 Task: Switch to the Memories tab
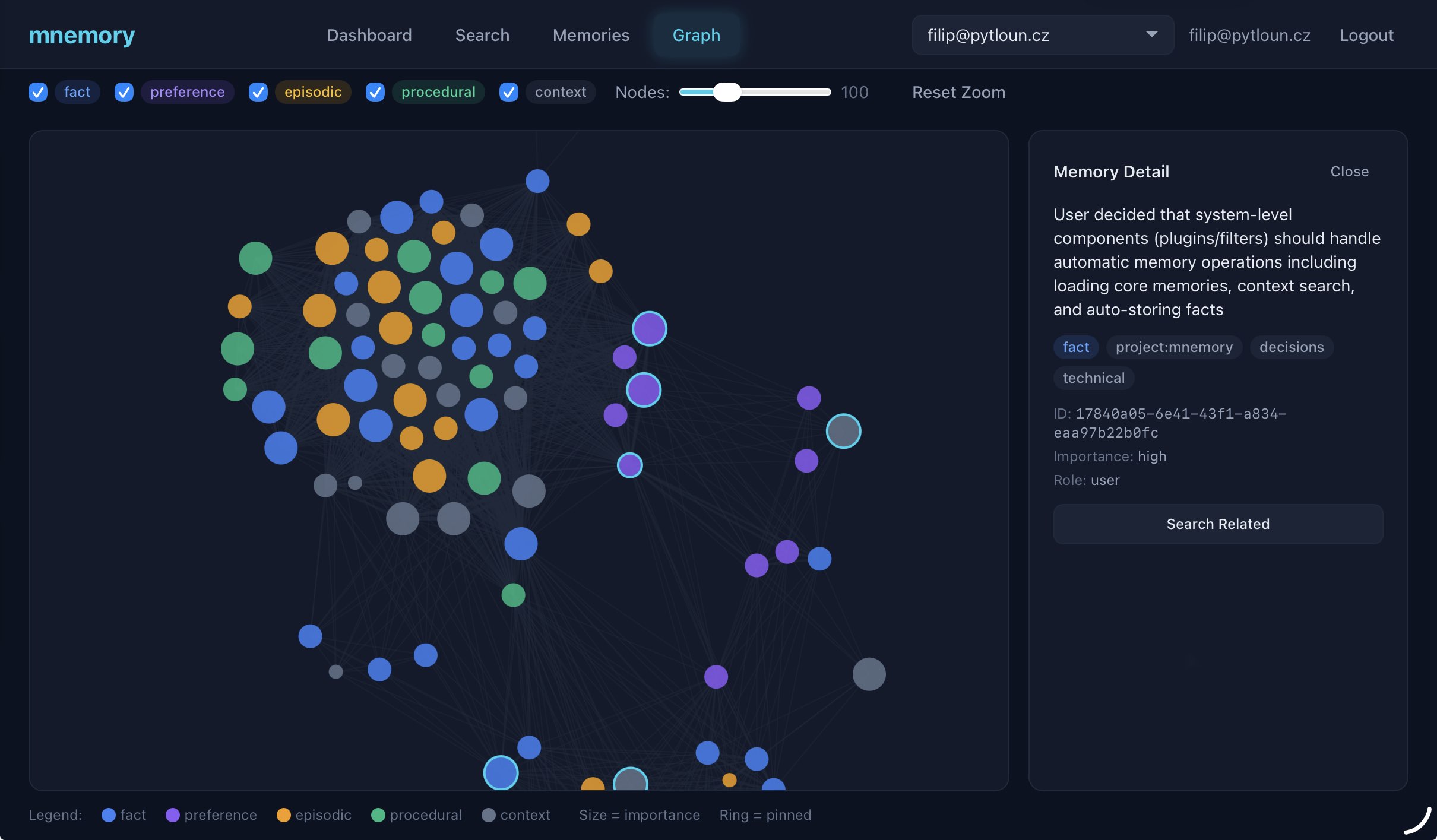(x=590, y=36)
